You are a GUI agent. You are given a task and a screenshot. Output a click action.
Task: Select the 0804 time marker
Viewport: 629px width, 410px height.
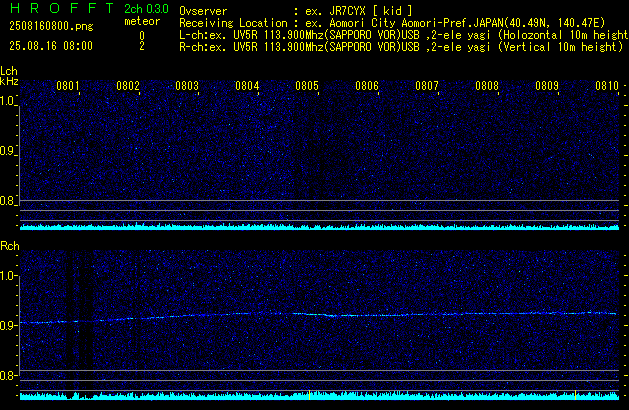[x=247, y=86]
